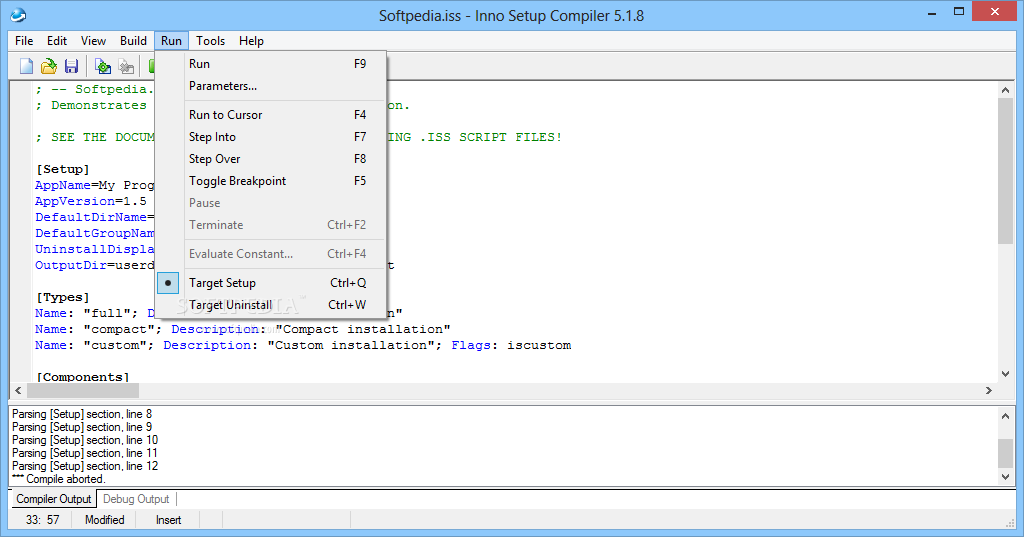
Task: Open the File menu
Action: [x=24, y=41]
